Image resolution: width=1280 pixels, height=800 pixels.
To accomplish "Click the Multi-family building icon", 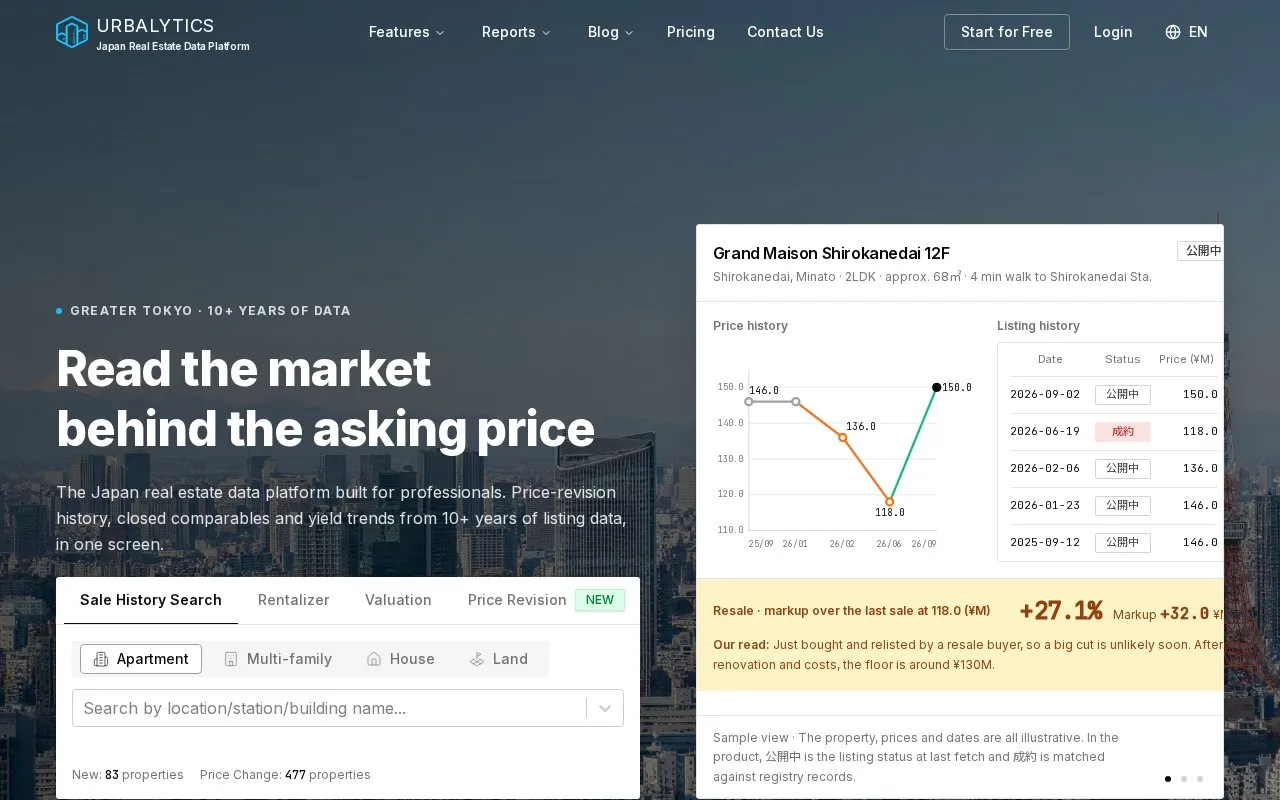I will tap(231, 659).
